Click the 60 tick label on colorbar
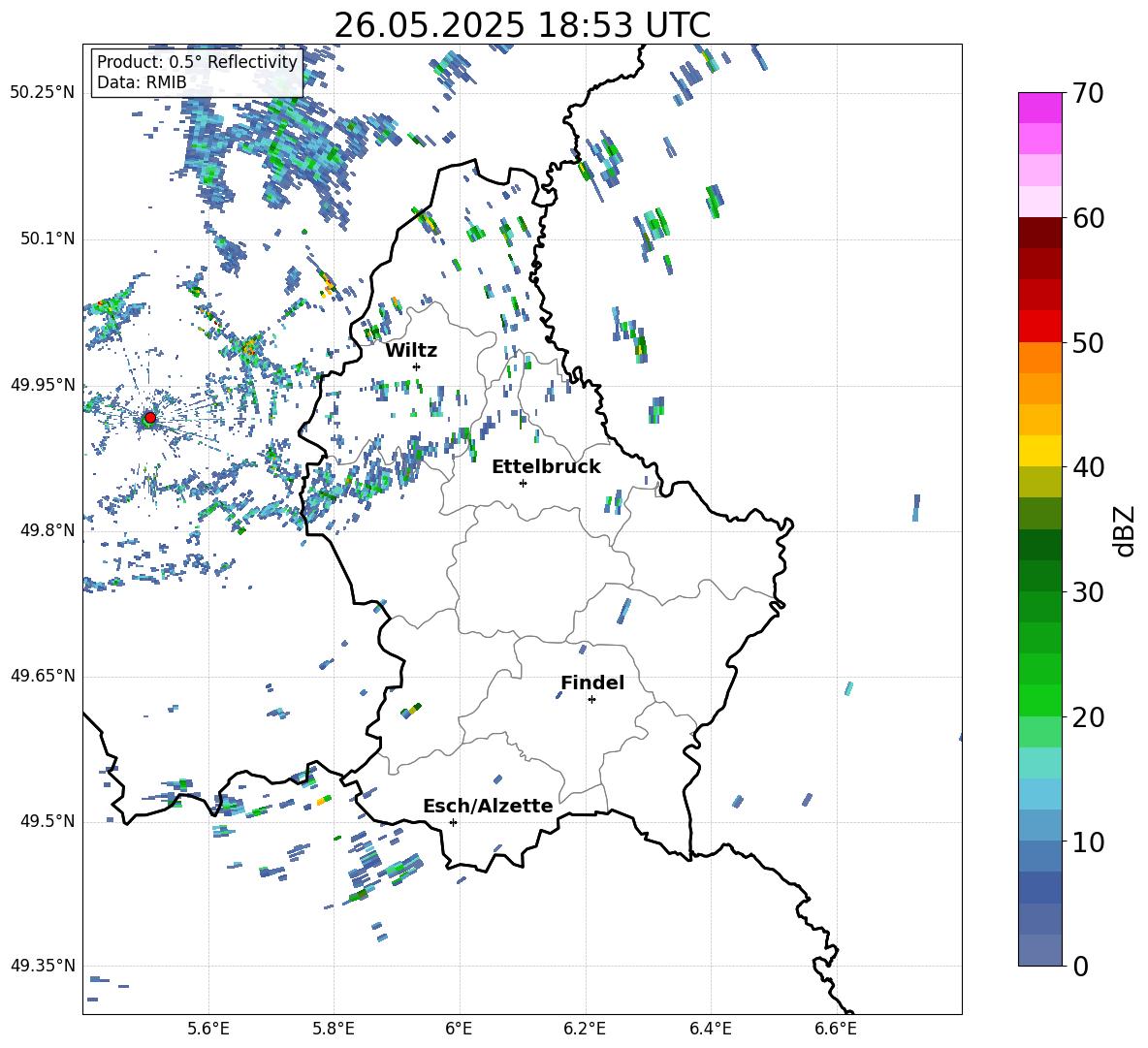The height and width of the screenshot is (1048, 1148). point(1087,218)
